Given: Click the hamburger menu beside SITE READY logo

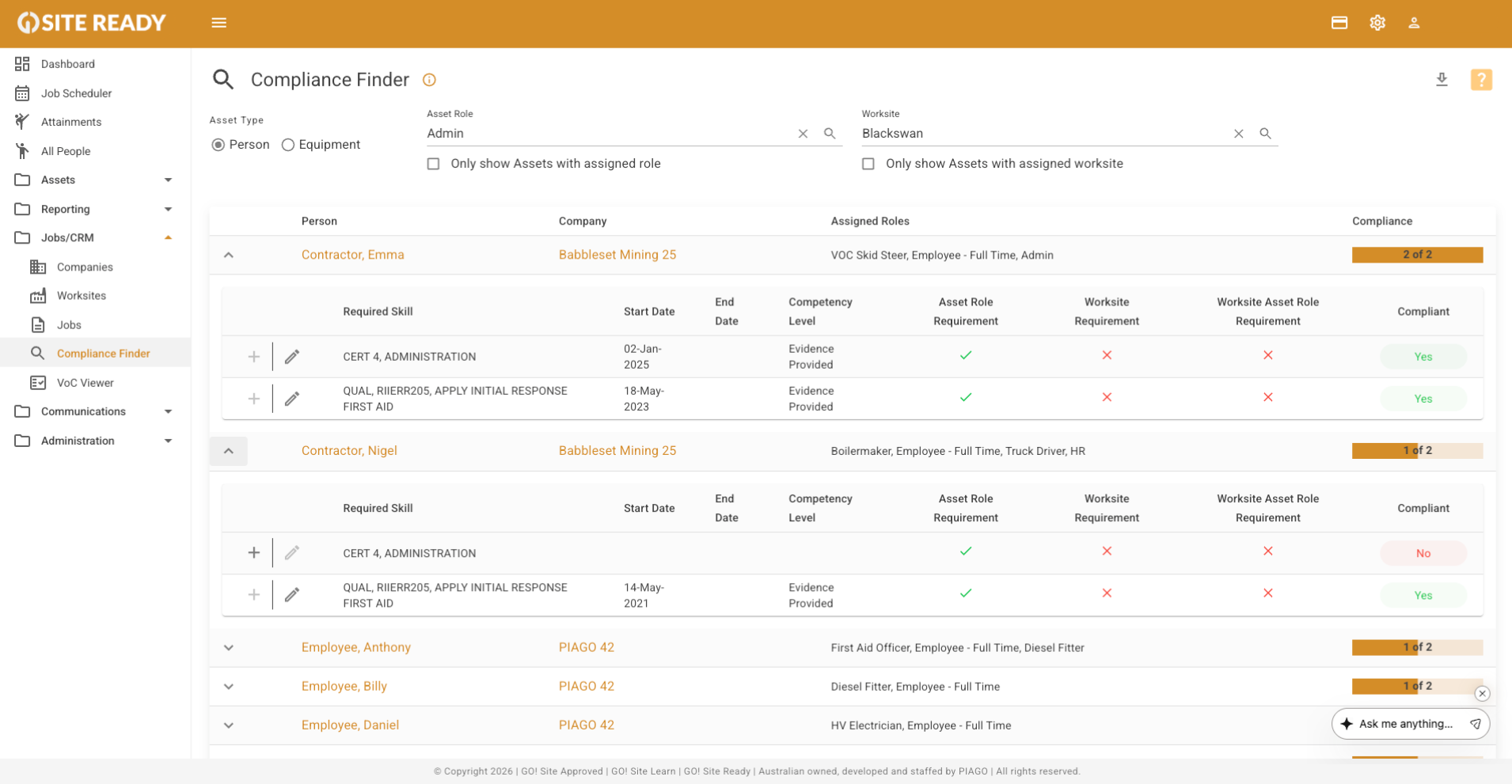Looking at the screenshot, I should [x=219, y=23].
